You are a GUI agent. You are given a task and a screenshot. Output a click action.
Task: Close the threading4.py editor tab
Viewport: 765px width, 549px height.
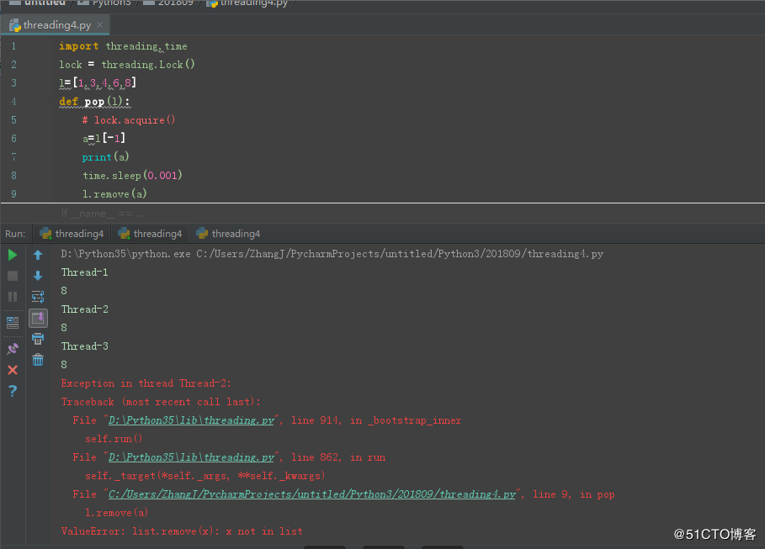click(100, 24)
